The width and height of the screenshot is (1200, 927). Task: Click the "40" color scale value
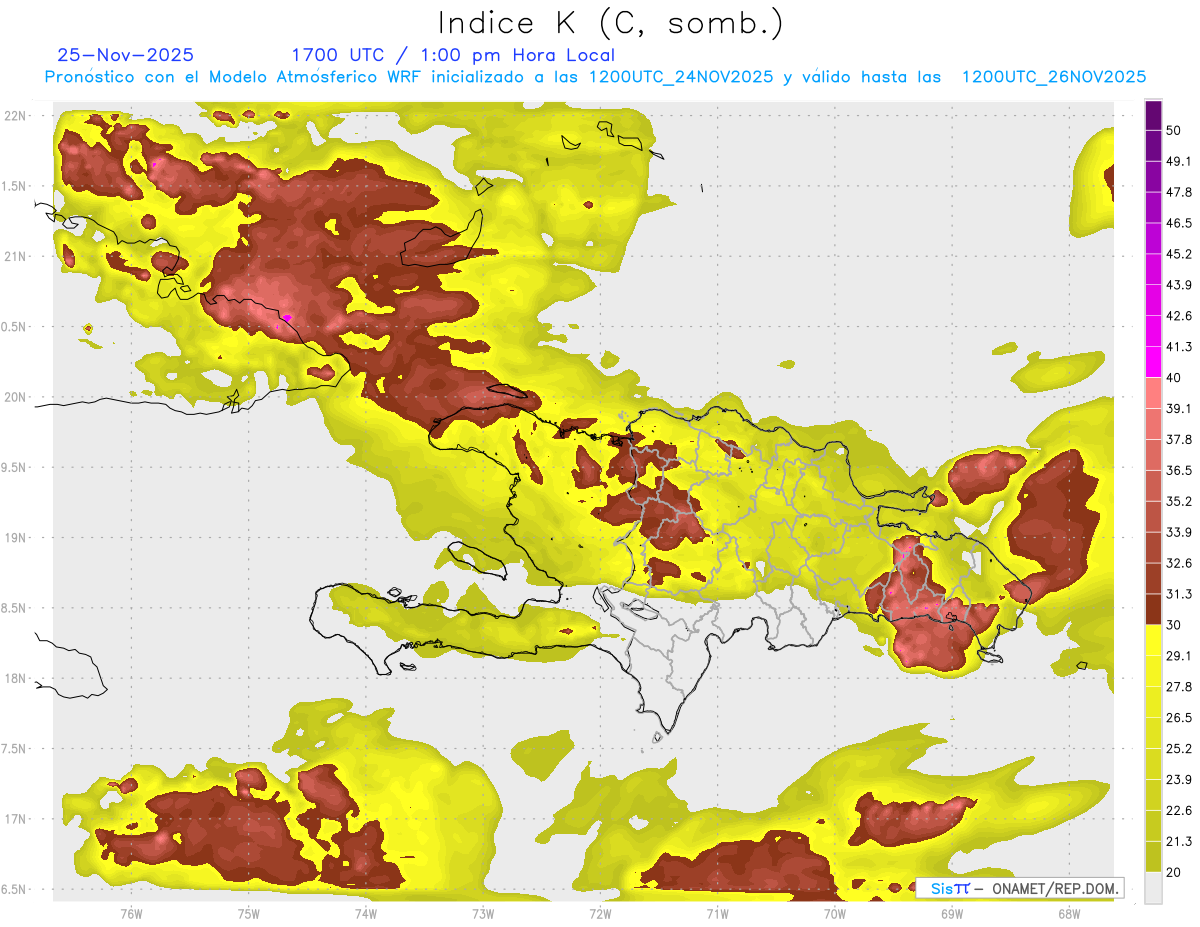[x=1174, y=377]
